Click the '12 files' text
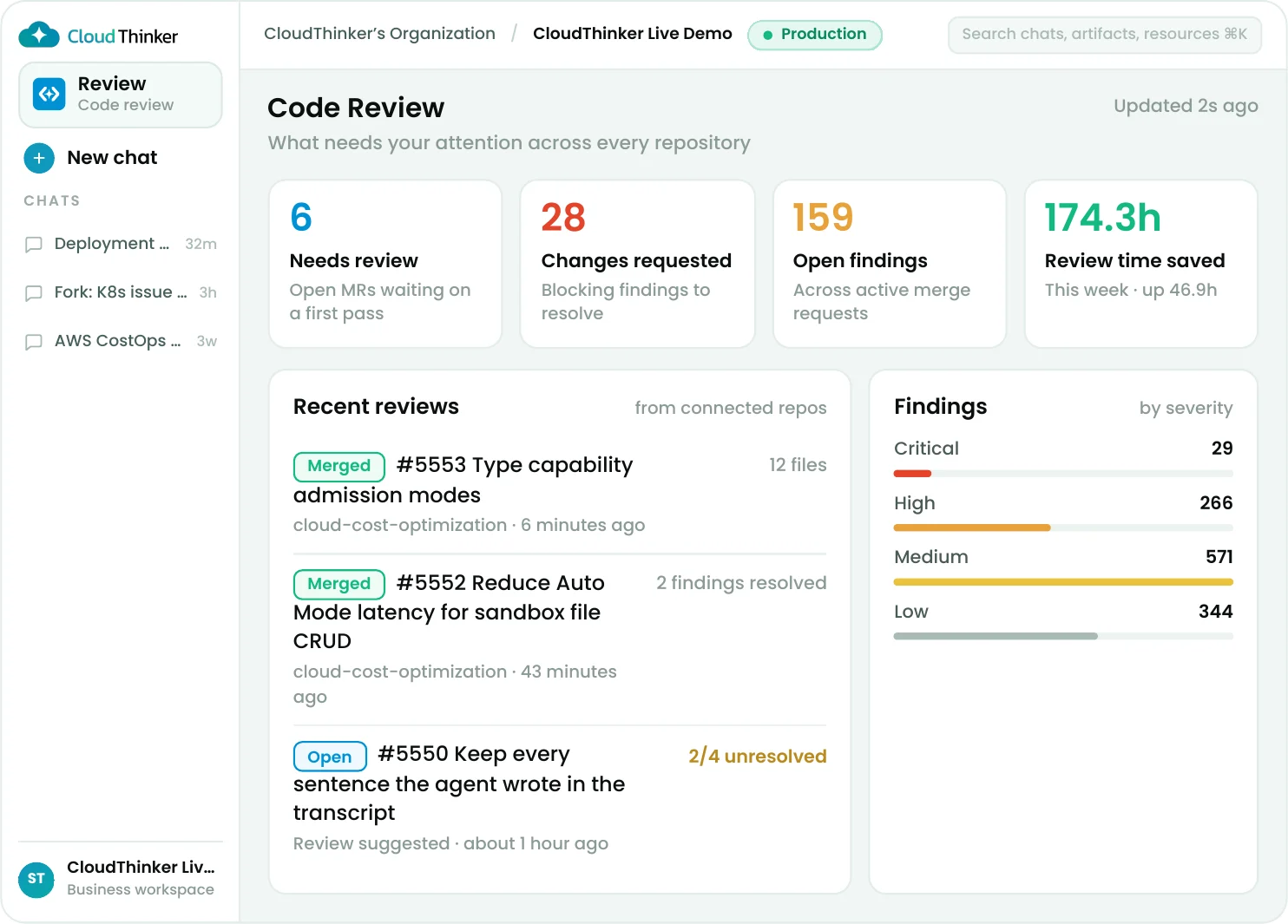This screenshot has width=1288, height=924. pyautogui.click(x=798, y=465)
